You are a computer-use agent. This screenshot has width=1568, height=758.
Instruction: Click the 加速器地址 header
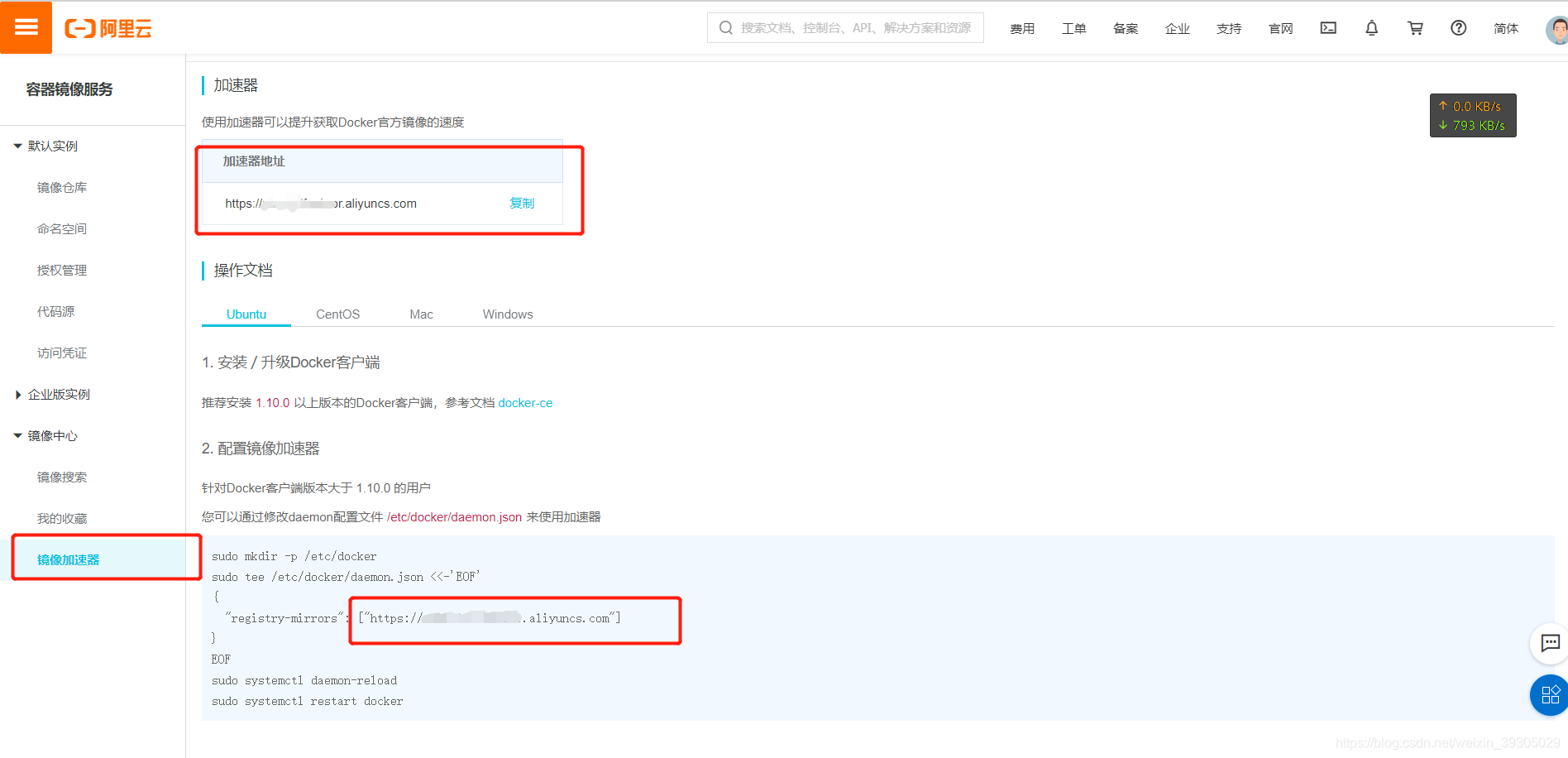point(254,161)
